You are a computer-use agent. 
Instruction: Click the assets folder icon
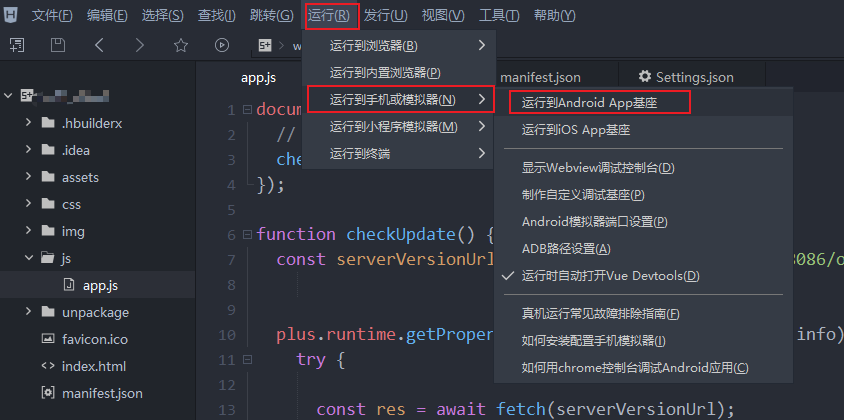pos(48,177)
